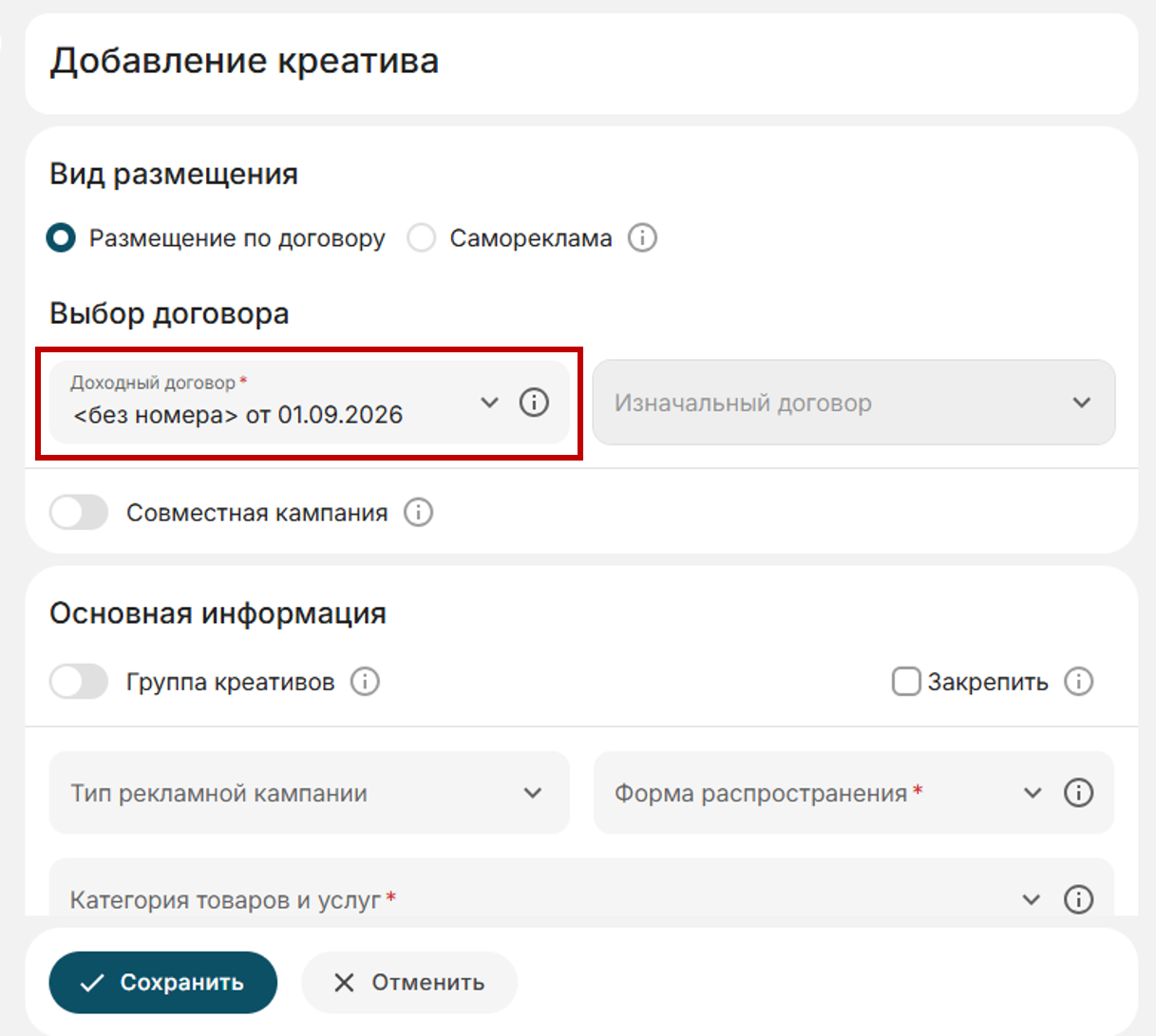Show info for Форма распространения

click(x=1078, y=793)
